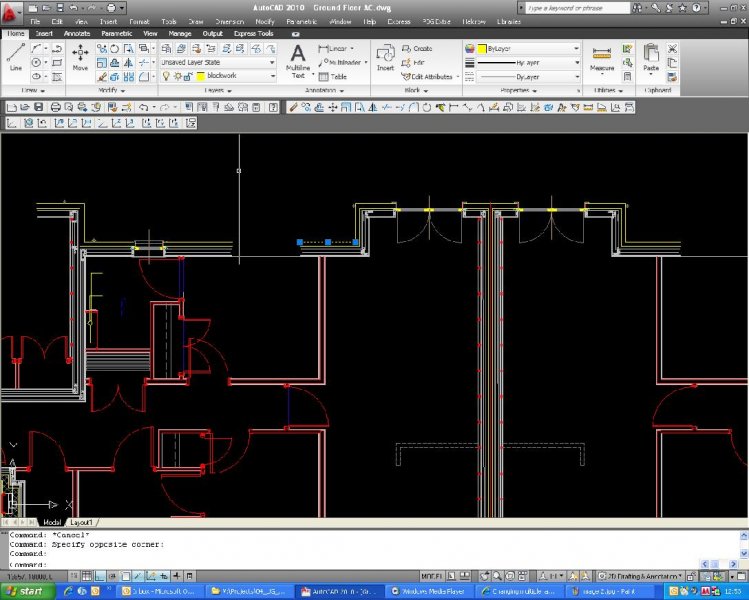Viewport: 749px width, 600px height.
Task: Open the Unsaved Layer State dropdown
Action: pos(218,62)
